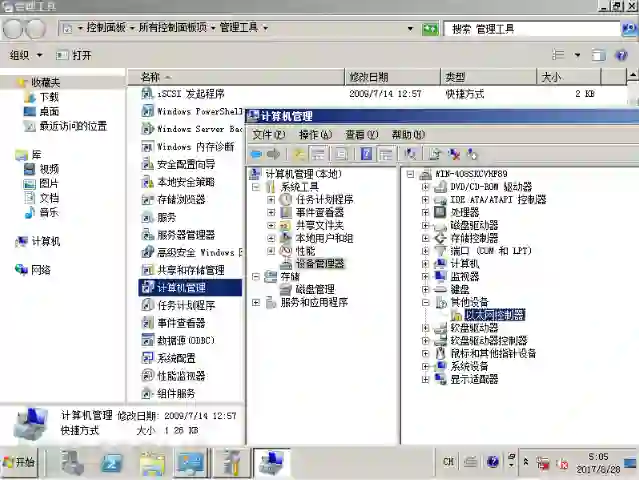Expand the 服务和应用程序 node
This screenshot has height=480, width=639.
pos(256,302)
